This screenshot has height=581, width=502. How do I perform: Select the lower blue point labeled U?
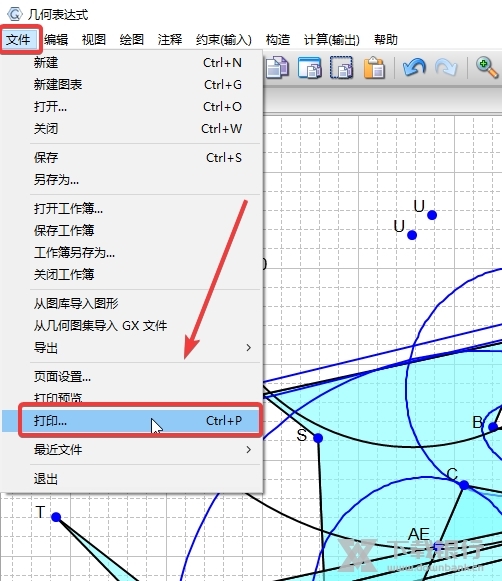click(x=412, y=235)
